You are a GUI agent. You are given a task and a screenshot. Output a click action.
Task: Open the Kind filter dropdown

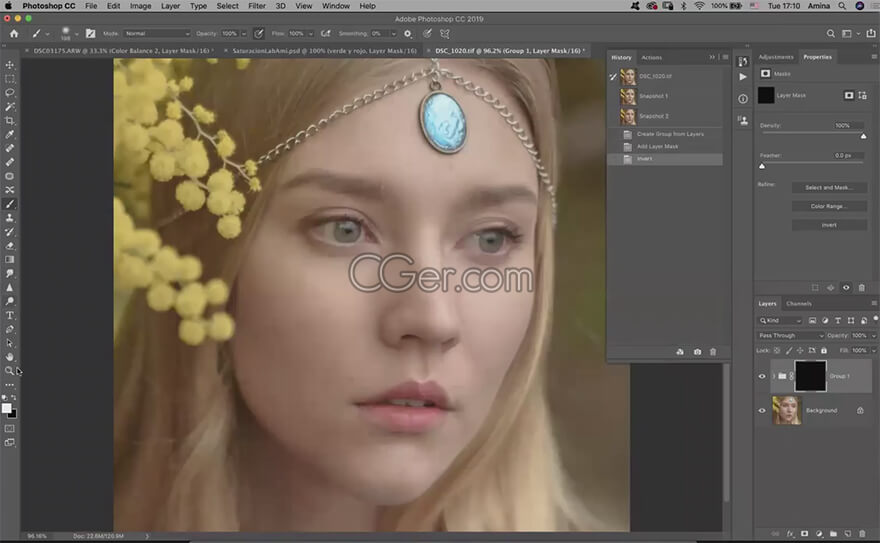(780, 320)
